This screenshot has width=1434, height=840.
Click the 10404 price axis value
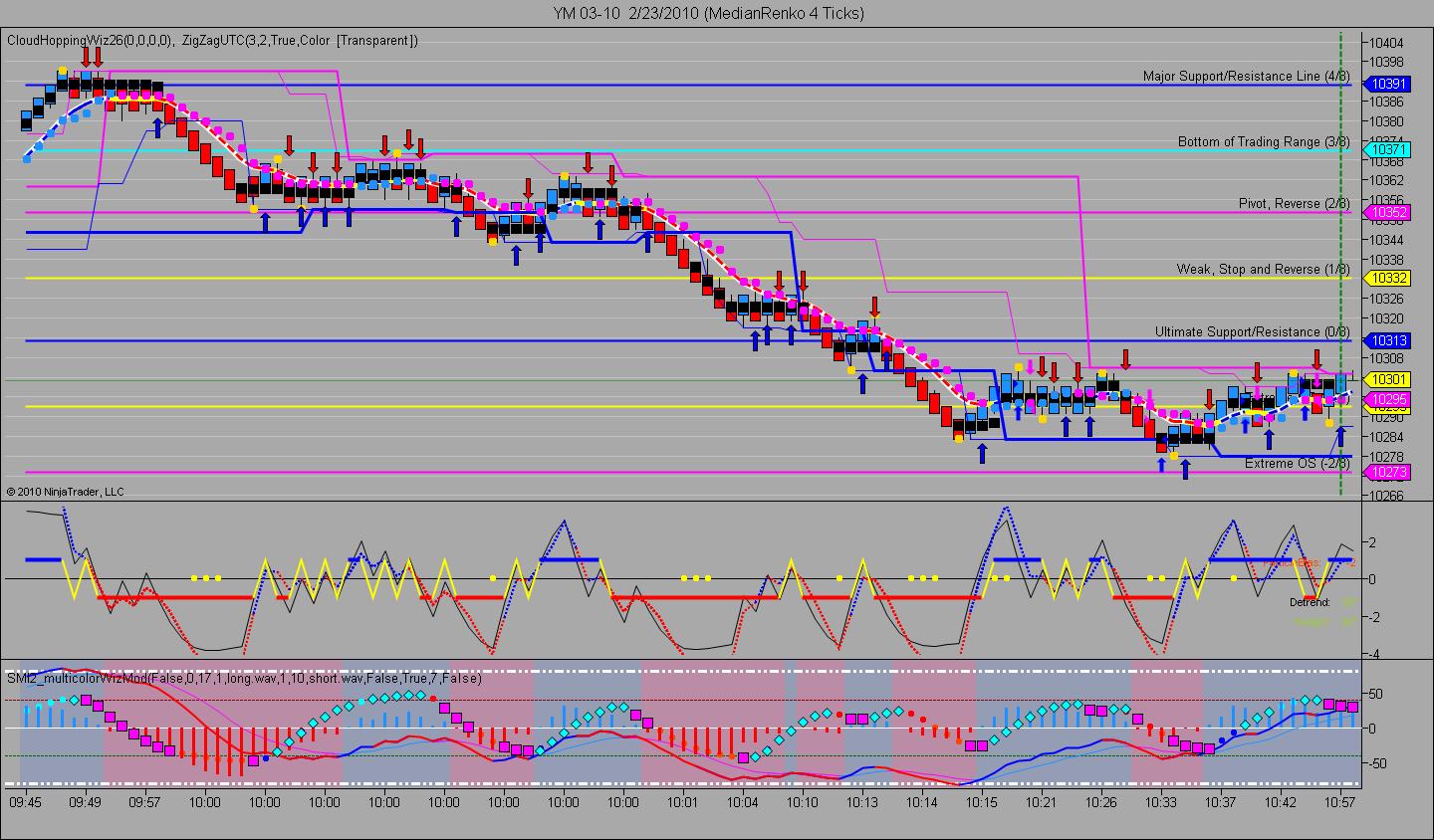(x=1386, y=43)
